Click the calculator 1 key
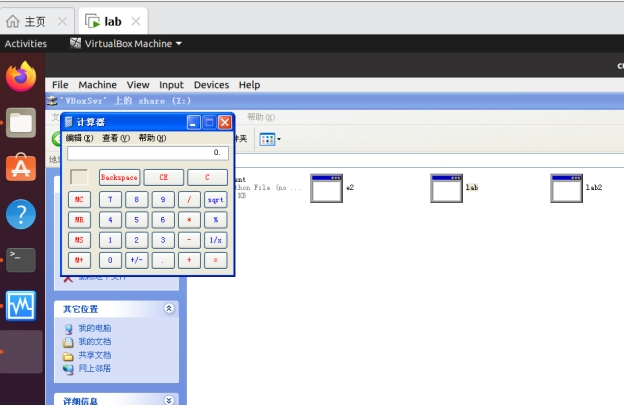This screenshot has width=624, height=406. tap(110, 240)
